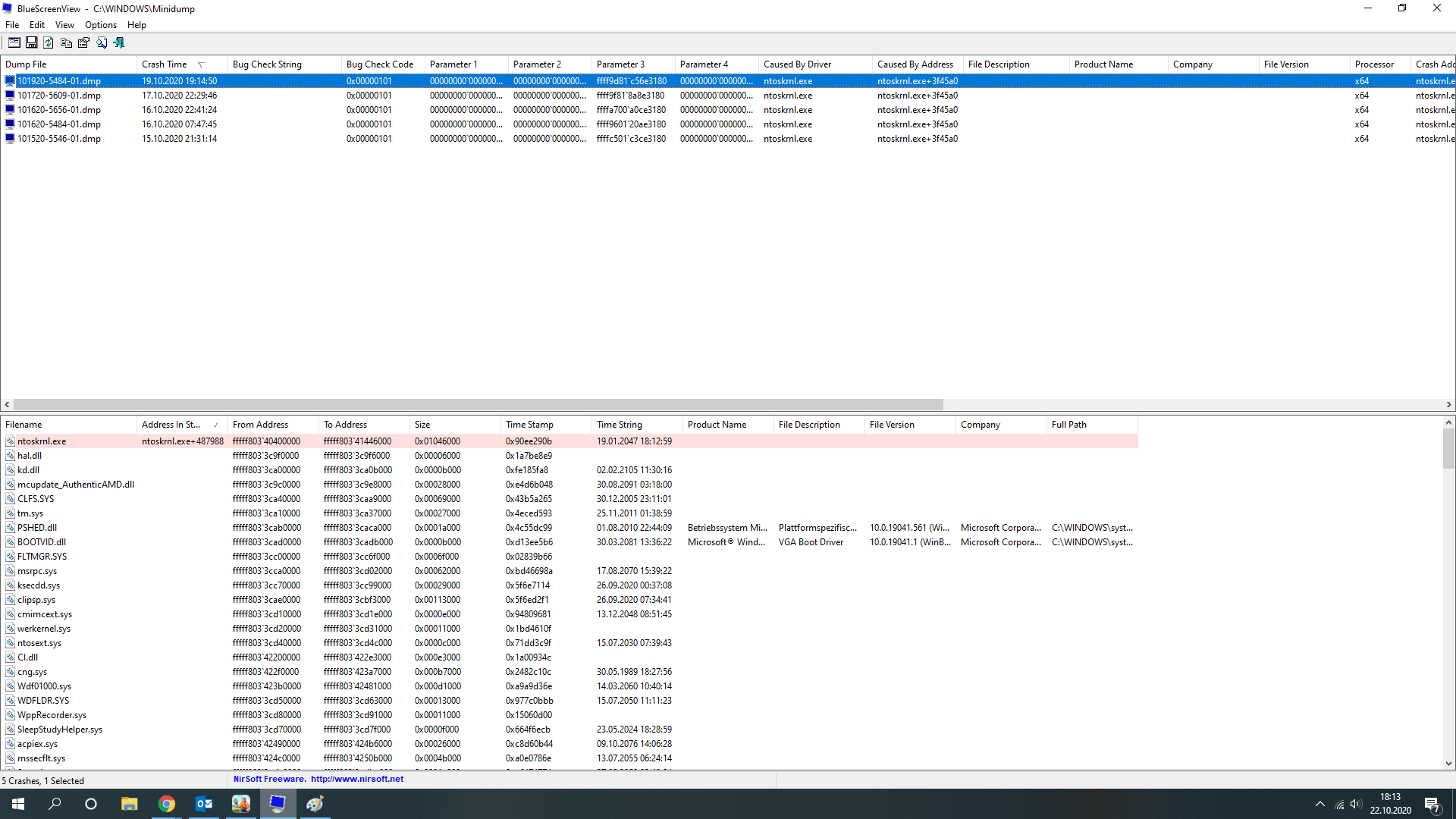This screenshot has height=819, width=1456.
Task: Click the Save Selected Items floppy icon
Action: point(32,43)
